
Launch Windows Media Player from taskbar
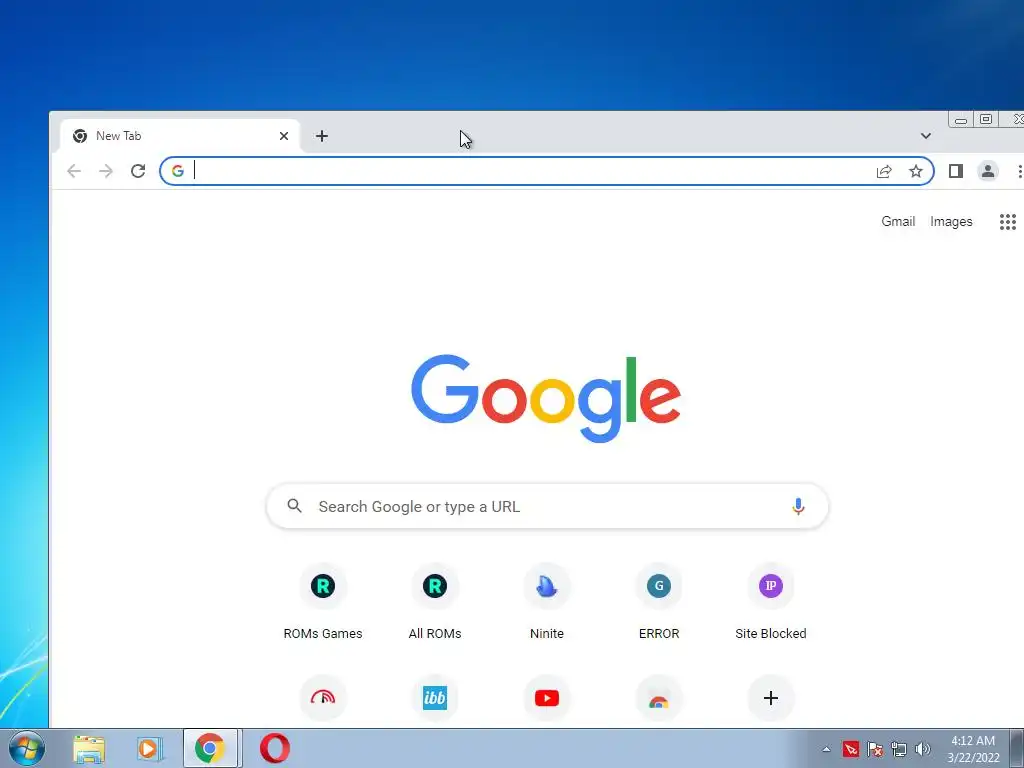[x=149, y=748]
